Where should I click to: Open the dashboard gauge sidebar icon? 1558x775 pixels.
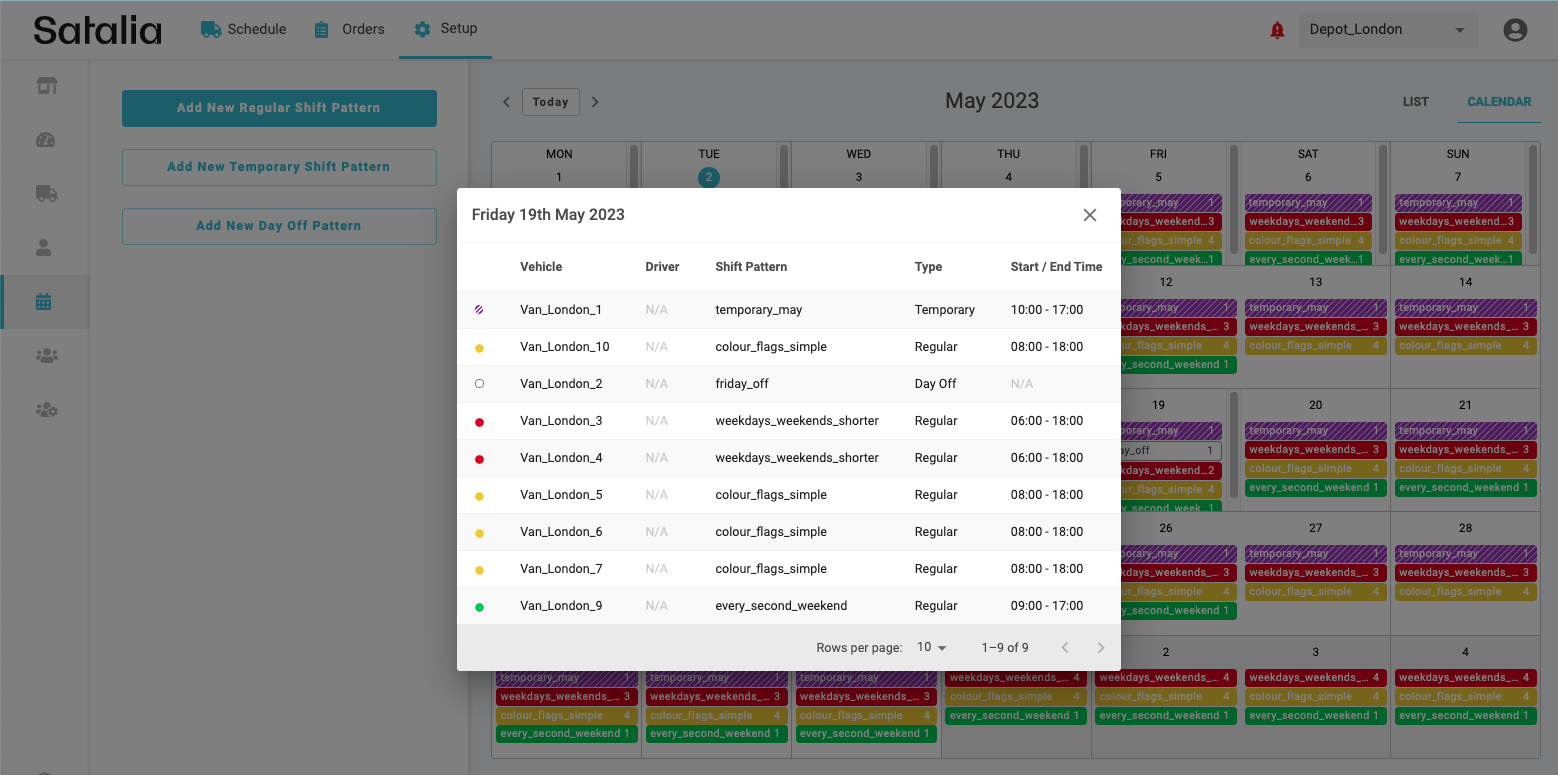tap(45, 140)
